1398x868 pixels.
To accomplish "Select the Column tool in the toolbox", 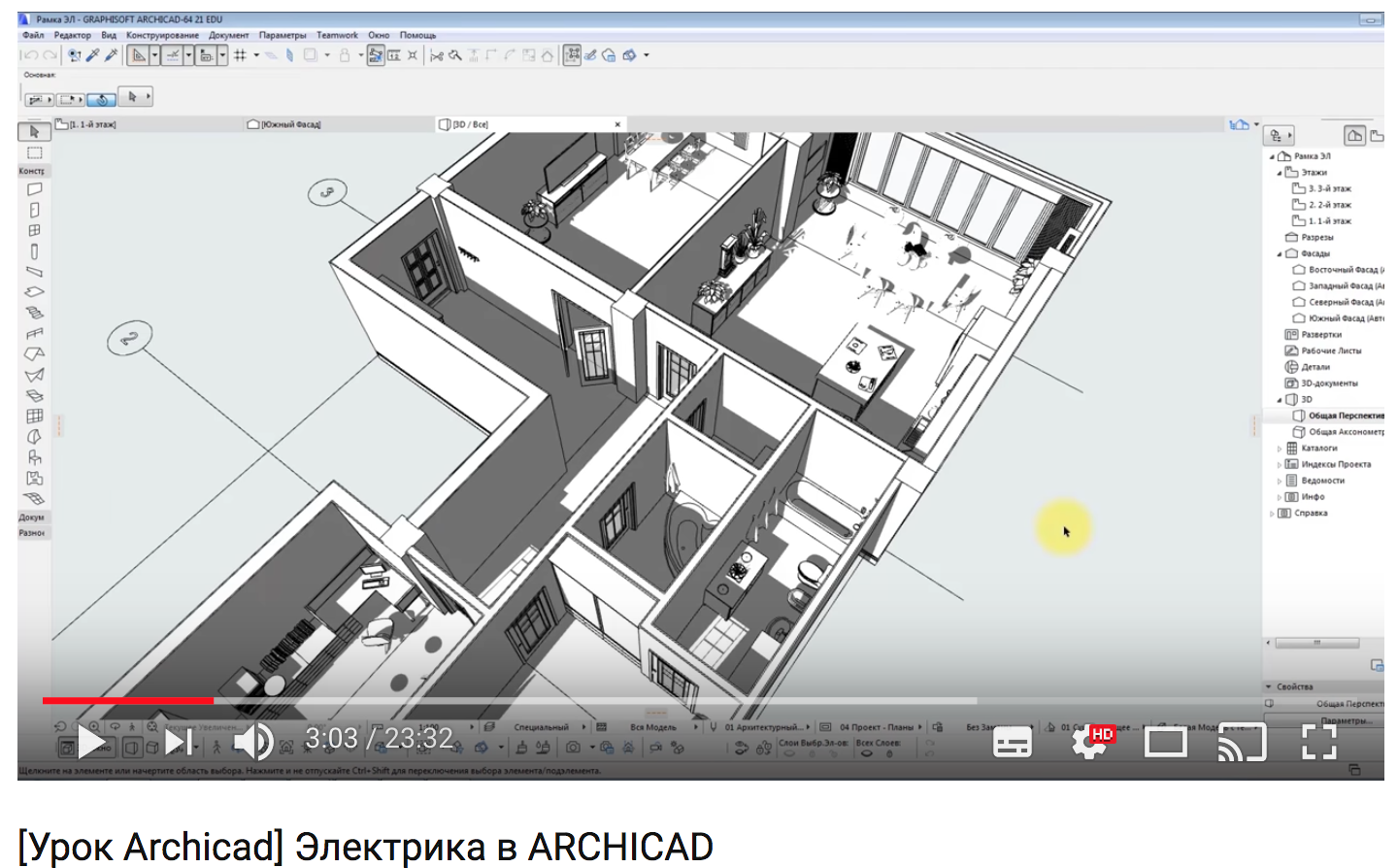I will [x=34, y=251].
